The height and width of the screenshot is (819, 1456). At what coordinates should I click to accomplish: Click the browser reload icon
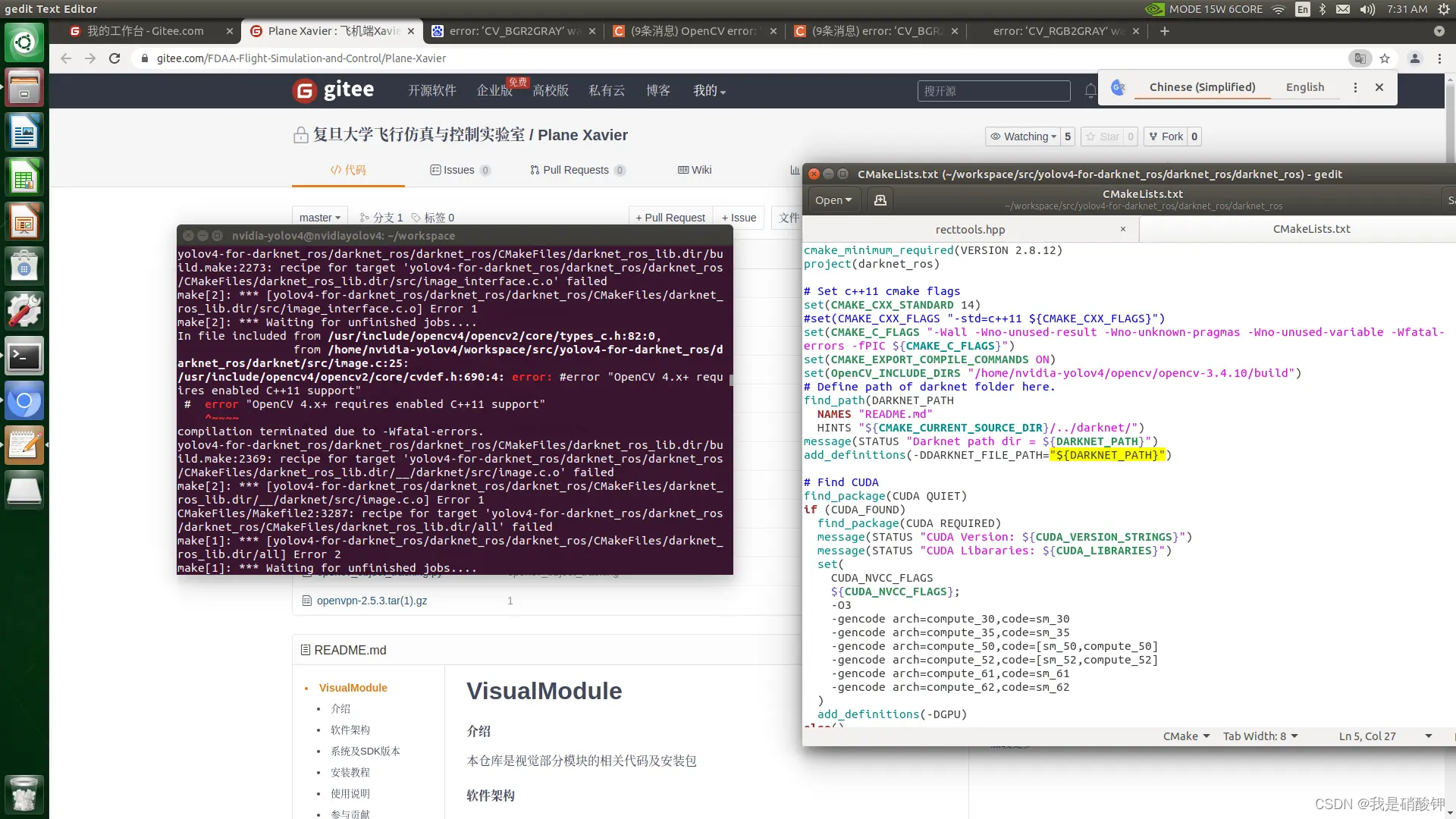(115, 58)
